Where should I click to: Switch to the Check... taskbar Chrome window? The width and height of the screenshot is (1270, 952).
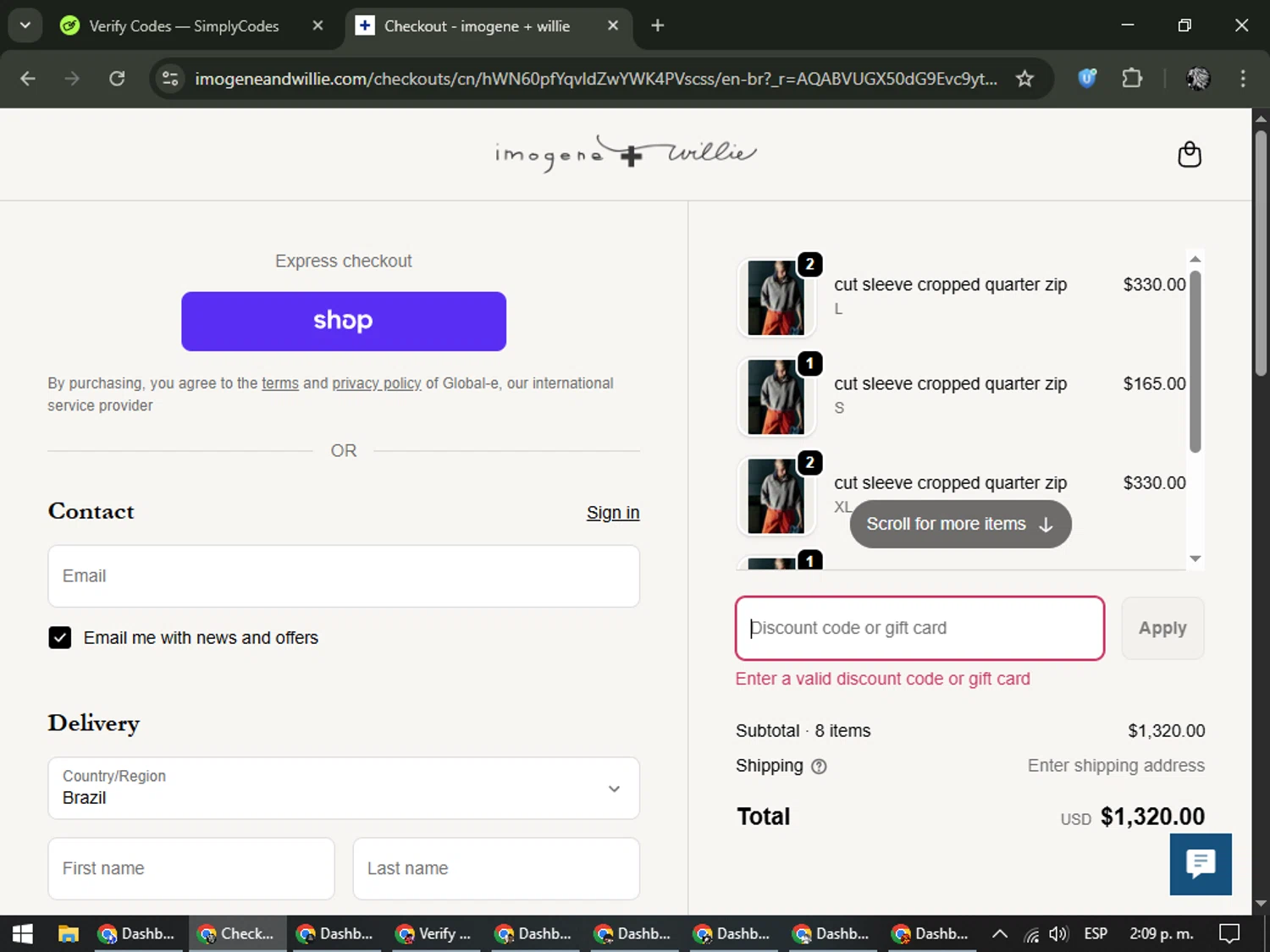(x=237, y=933)
